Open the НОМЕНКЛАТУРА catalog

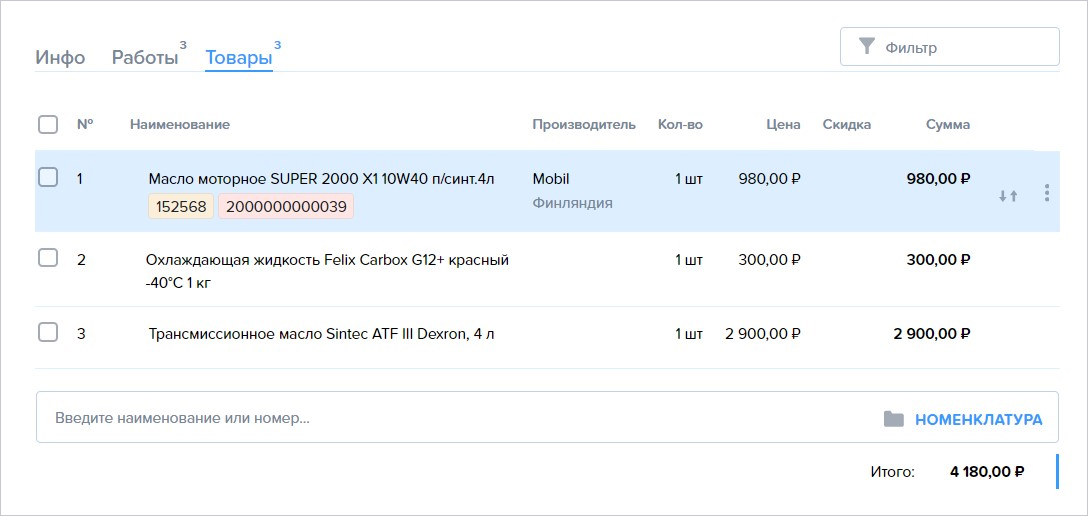[x=978, y=419]
